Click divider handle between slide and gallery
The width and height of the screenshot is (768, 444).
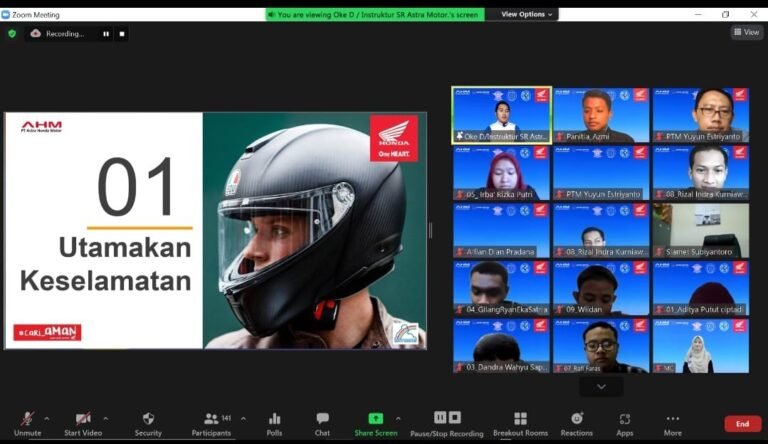[x=431, y=230]
